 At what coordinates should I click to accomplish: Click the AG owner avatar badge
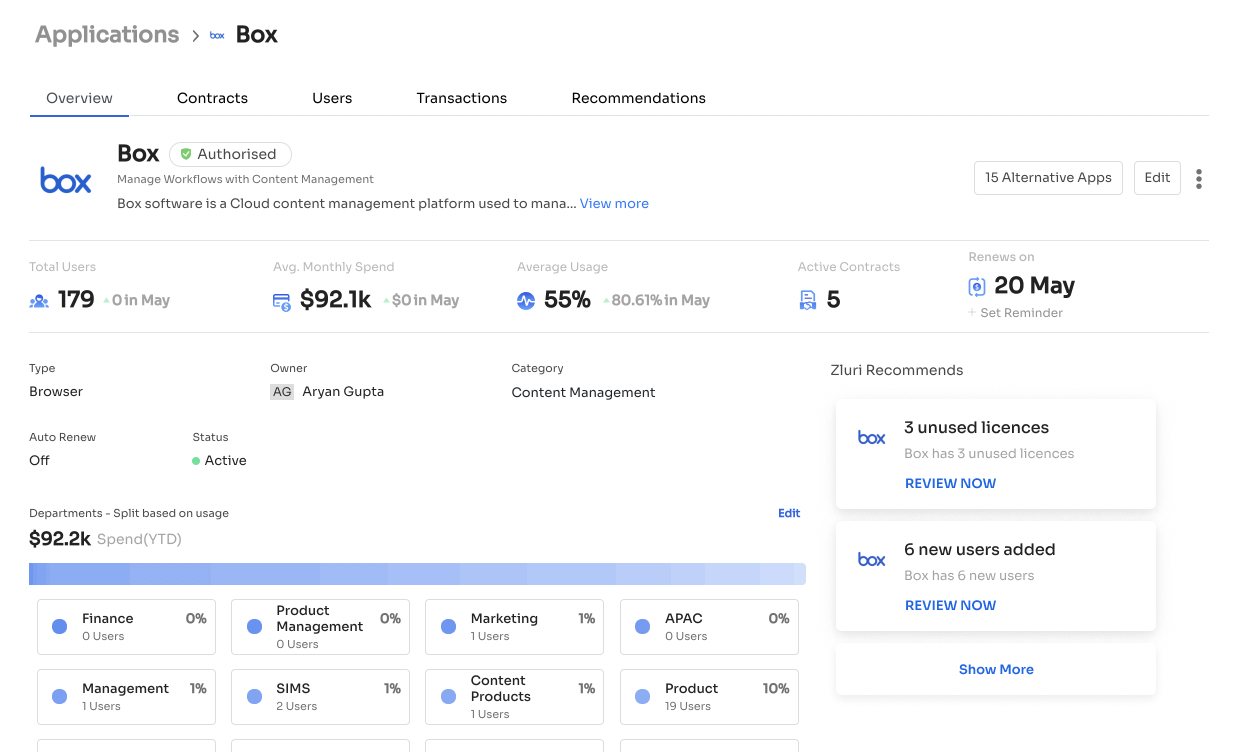point(282,392)
